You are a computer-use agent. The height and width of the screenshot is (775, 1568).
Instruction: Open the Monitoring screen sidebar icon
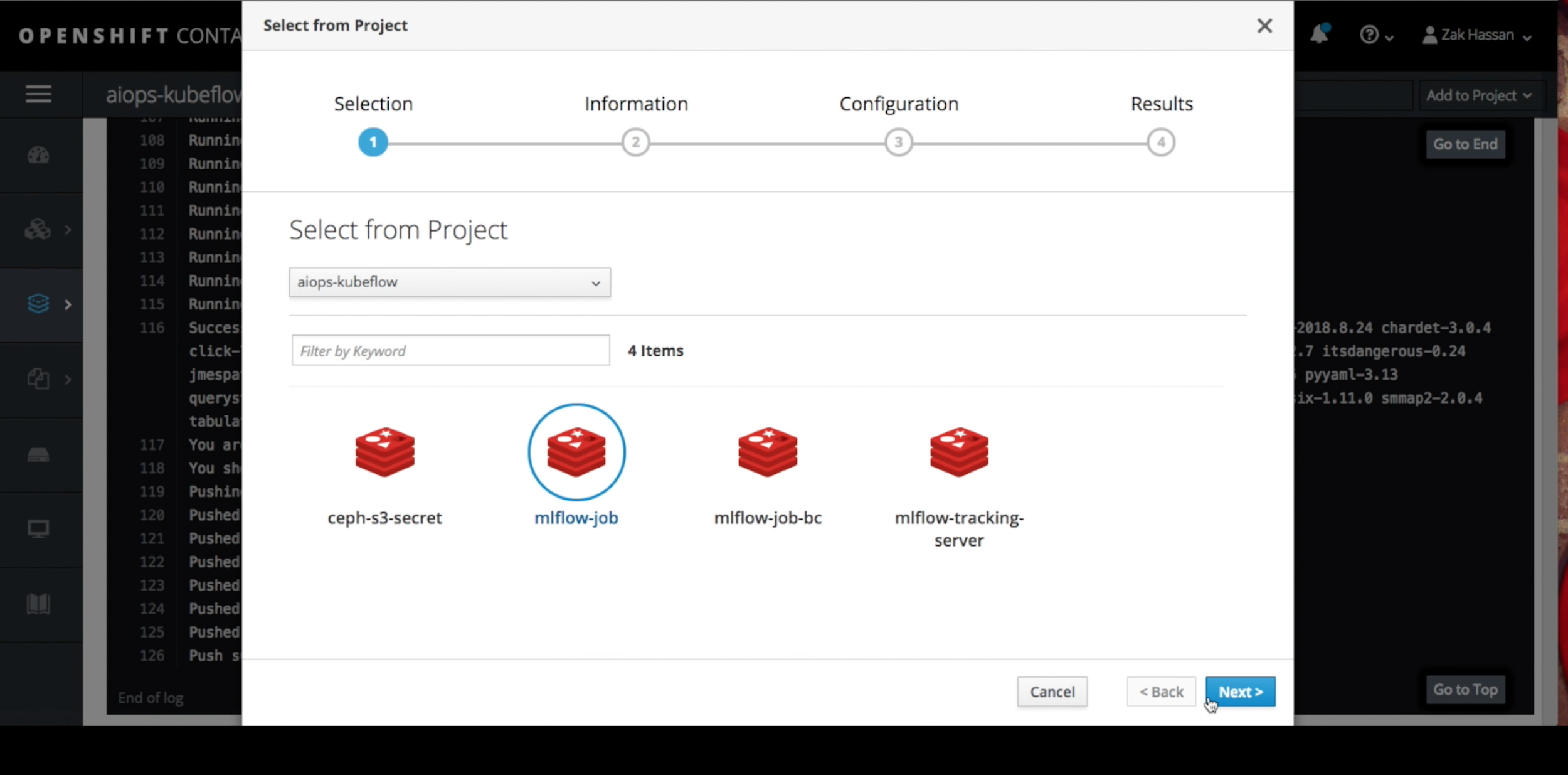tap(38, 529)
